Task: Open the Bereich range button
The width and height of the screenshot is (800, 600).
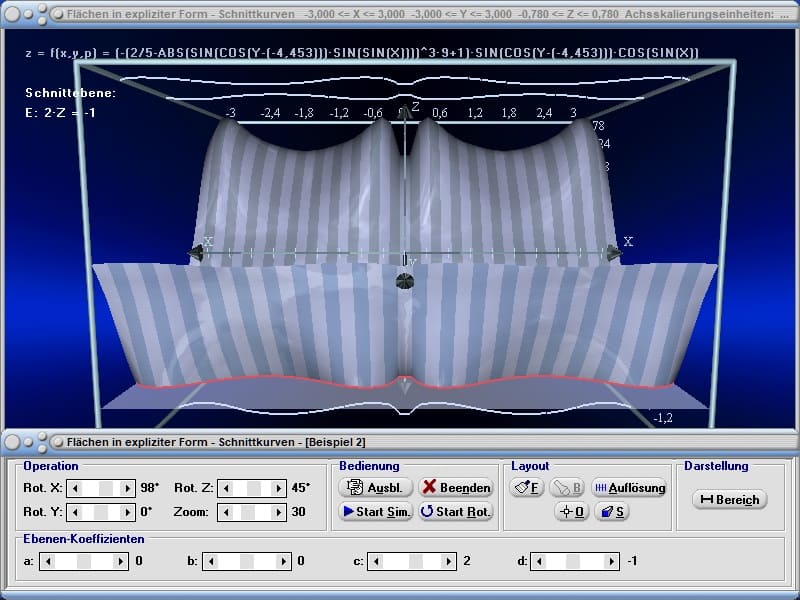Action: point(730,499)
